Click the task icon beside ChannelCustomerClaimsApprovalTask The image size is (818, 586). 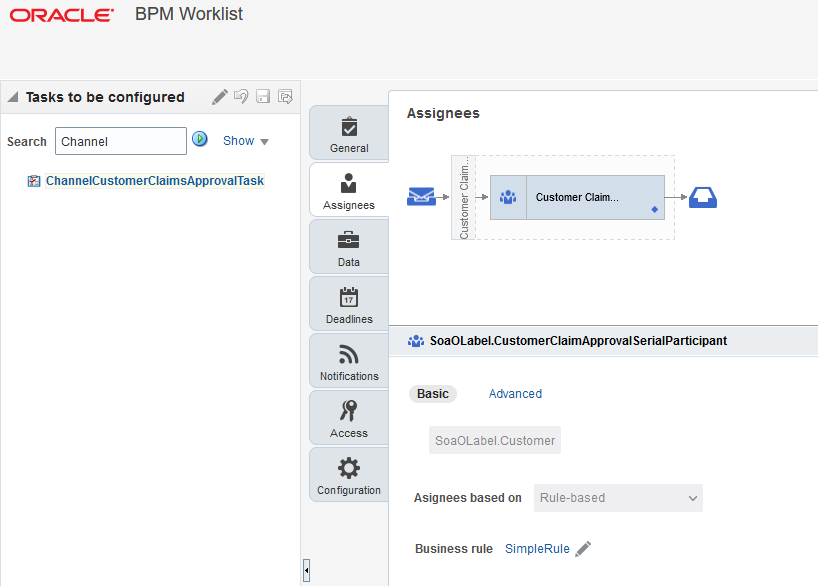click(34, 181)
